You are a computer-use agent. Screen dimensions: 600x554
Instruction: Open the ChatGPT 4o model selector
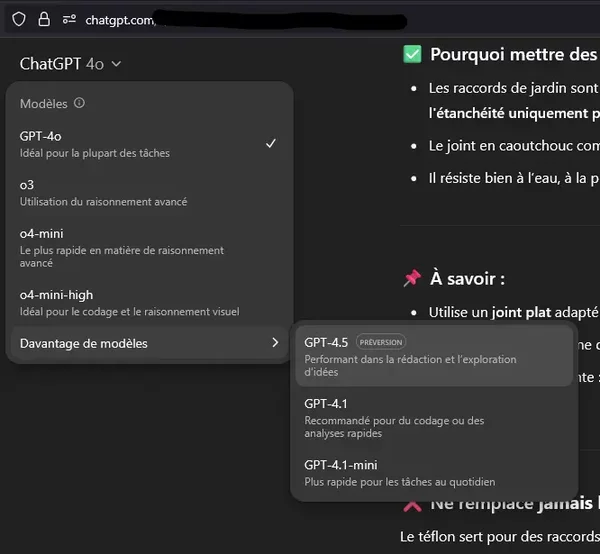pyautogui.click(x=70, y=64)
